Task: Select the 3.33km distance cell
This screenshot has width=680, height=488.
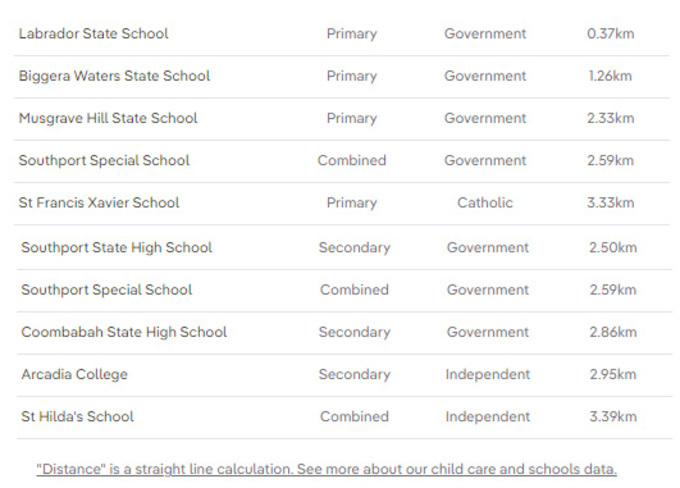Action: click(610, 202)
